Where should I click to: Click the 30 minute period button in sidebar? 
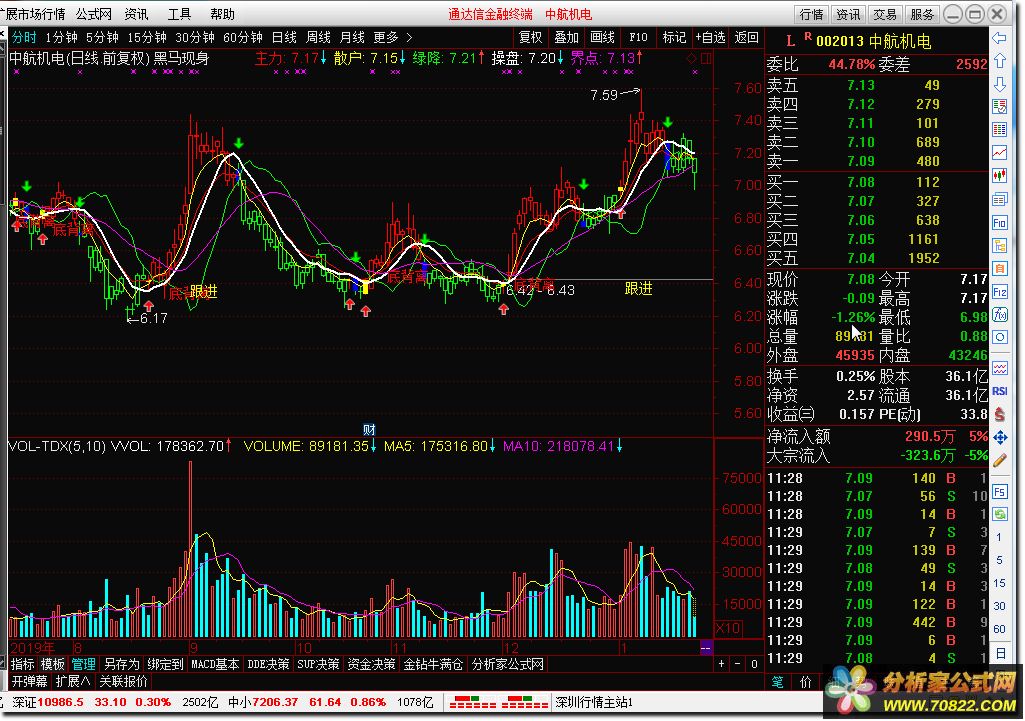click(1000, 606)
